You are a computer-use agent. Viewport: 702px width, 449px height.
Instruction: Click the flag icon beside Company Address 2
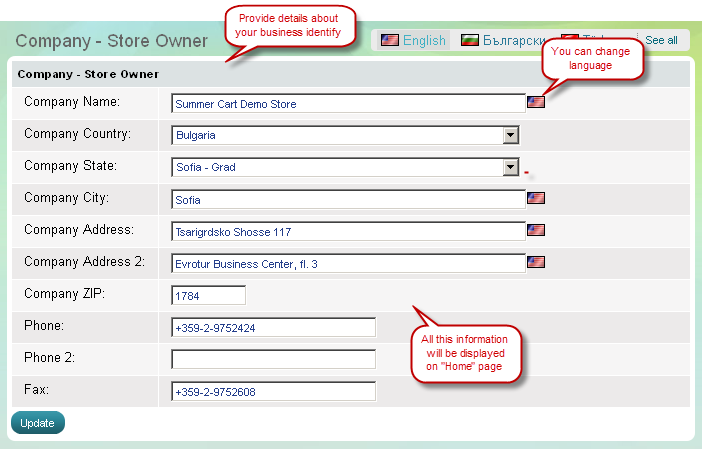(536, 263)
